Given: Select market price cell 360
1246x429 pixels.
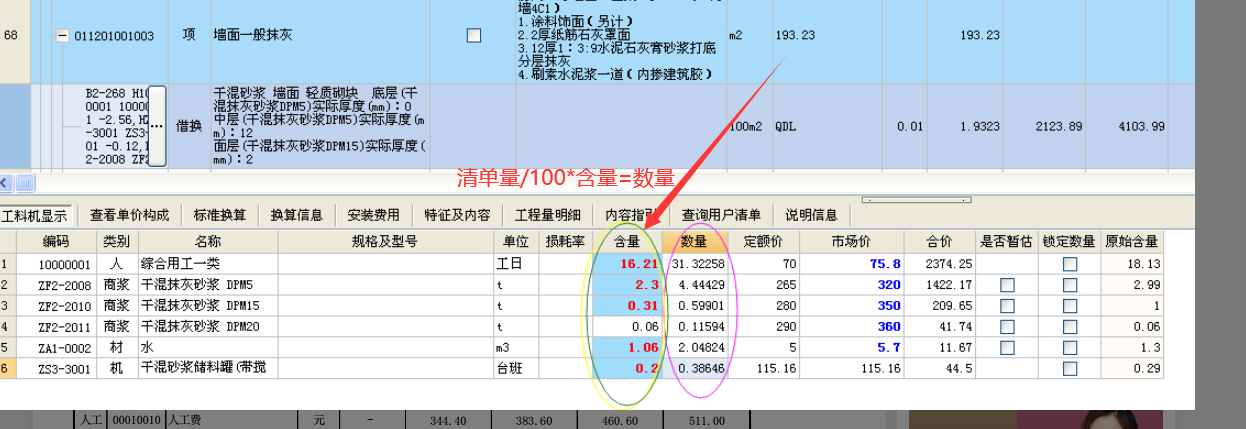Looking at the screenshot, I should pos(852,327).
